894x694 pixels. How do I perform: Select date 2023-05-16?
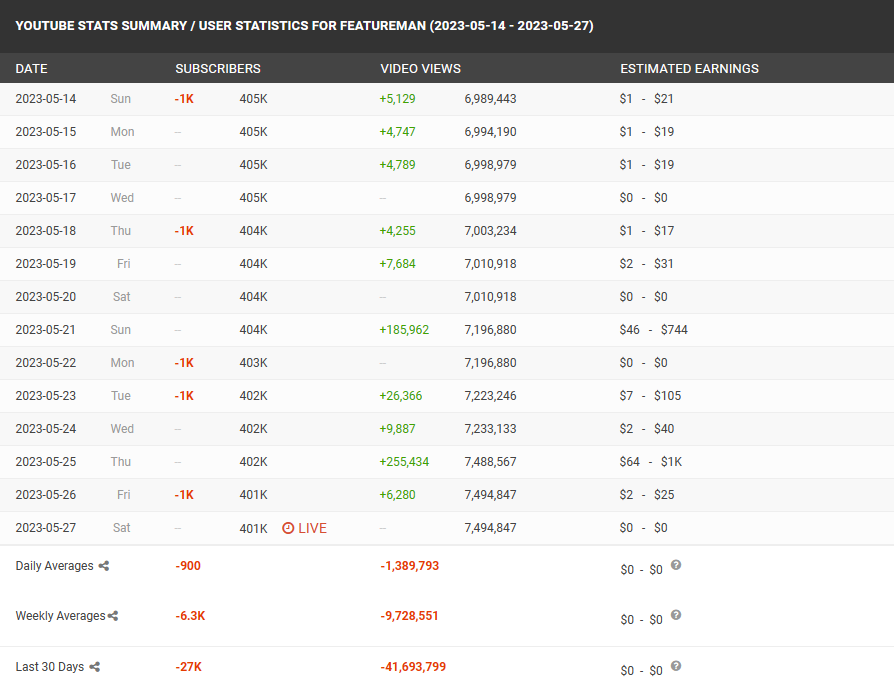46,165
